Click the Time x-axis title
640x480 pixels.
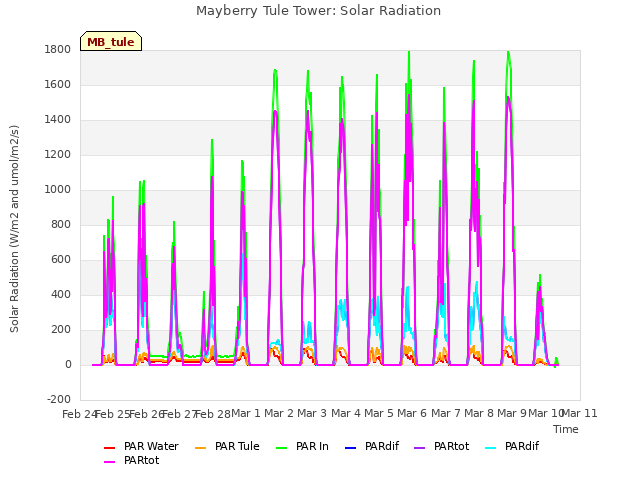point(566,429)
